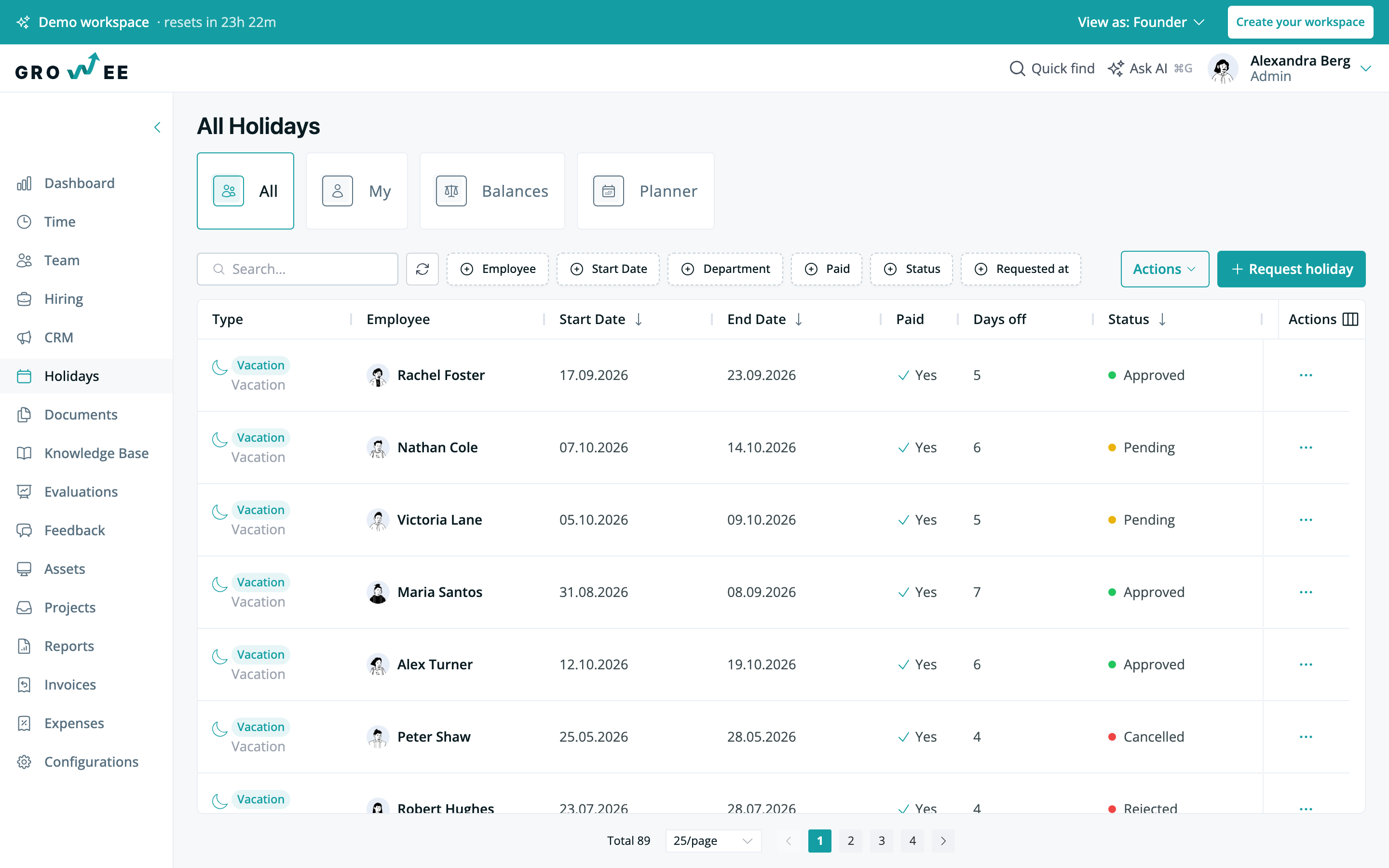Click the Request holiday button
The image size is (1389, 868).
(x=1292, y=269)
